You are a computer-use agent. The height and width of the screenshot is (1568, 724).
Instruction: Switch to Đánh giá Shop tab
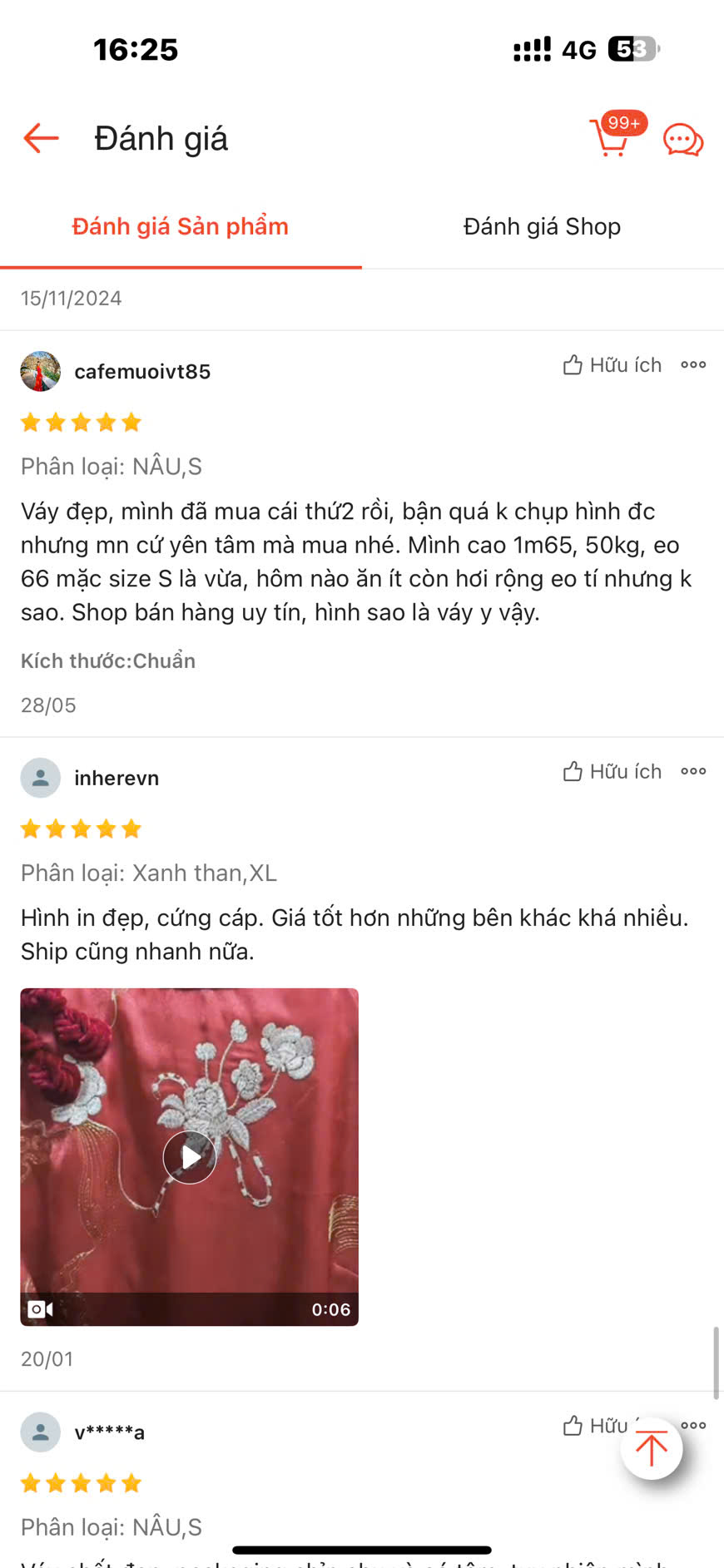click(542, 226)
